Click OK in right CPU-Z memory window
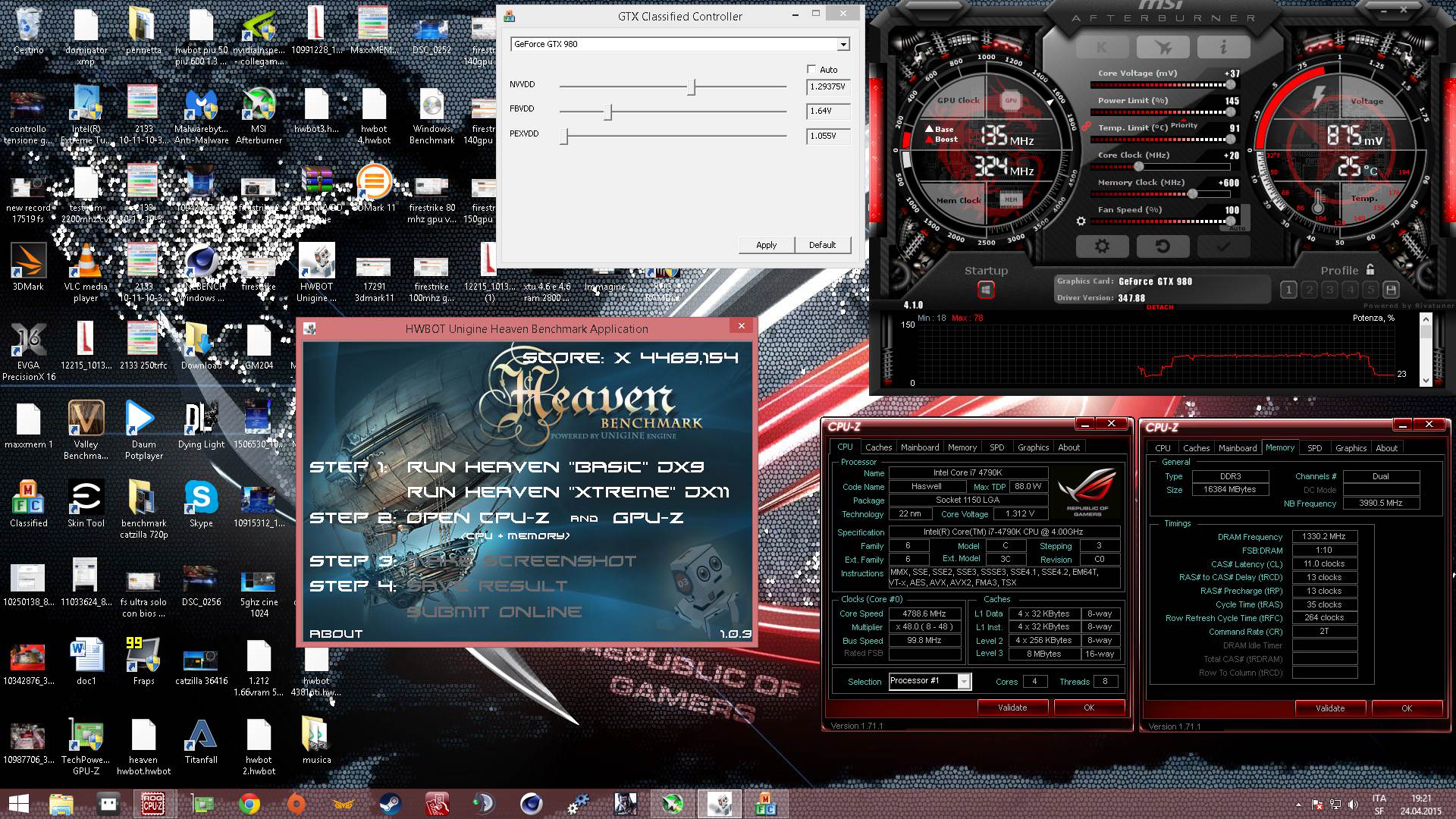 1407,708
